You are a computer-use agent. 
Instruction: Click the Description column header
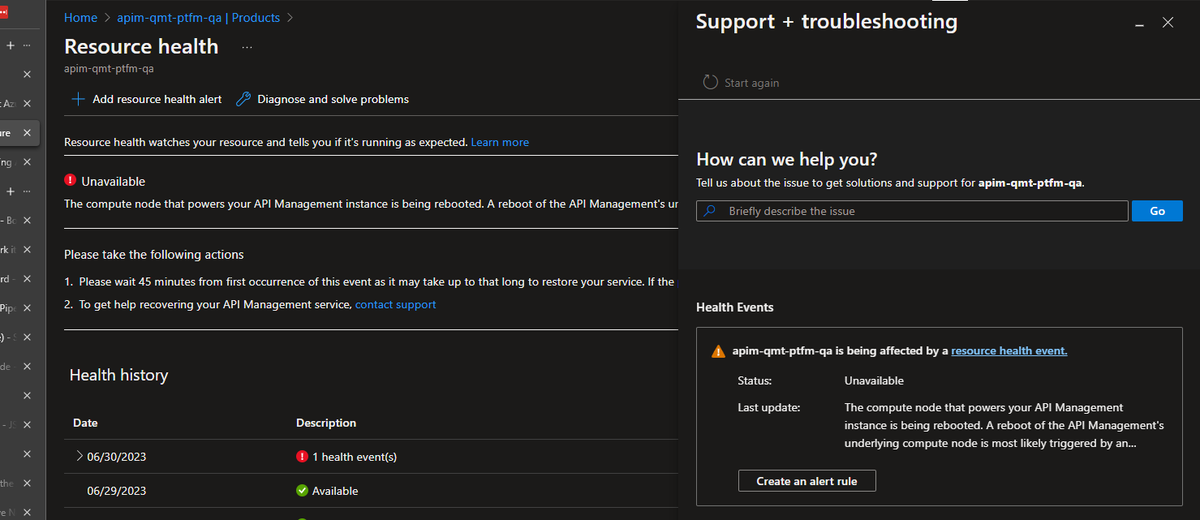(326, 423)
